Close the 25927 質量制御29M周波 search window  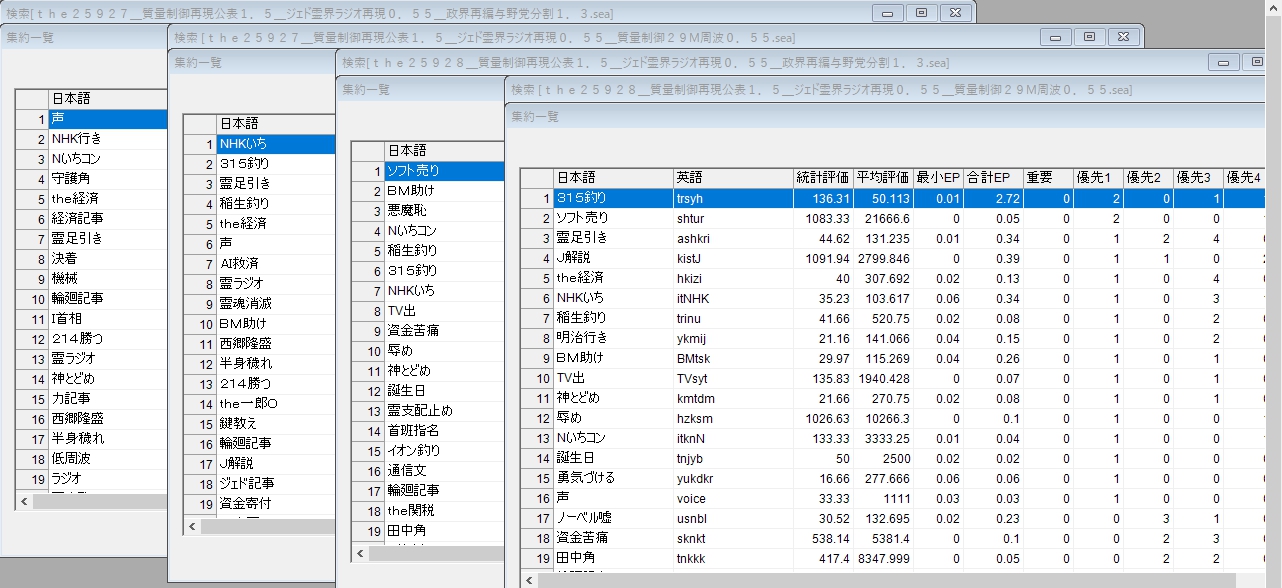(1124, 37)
